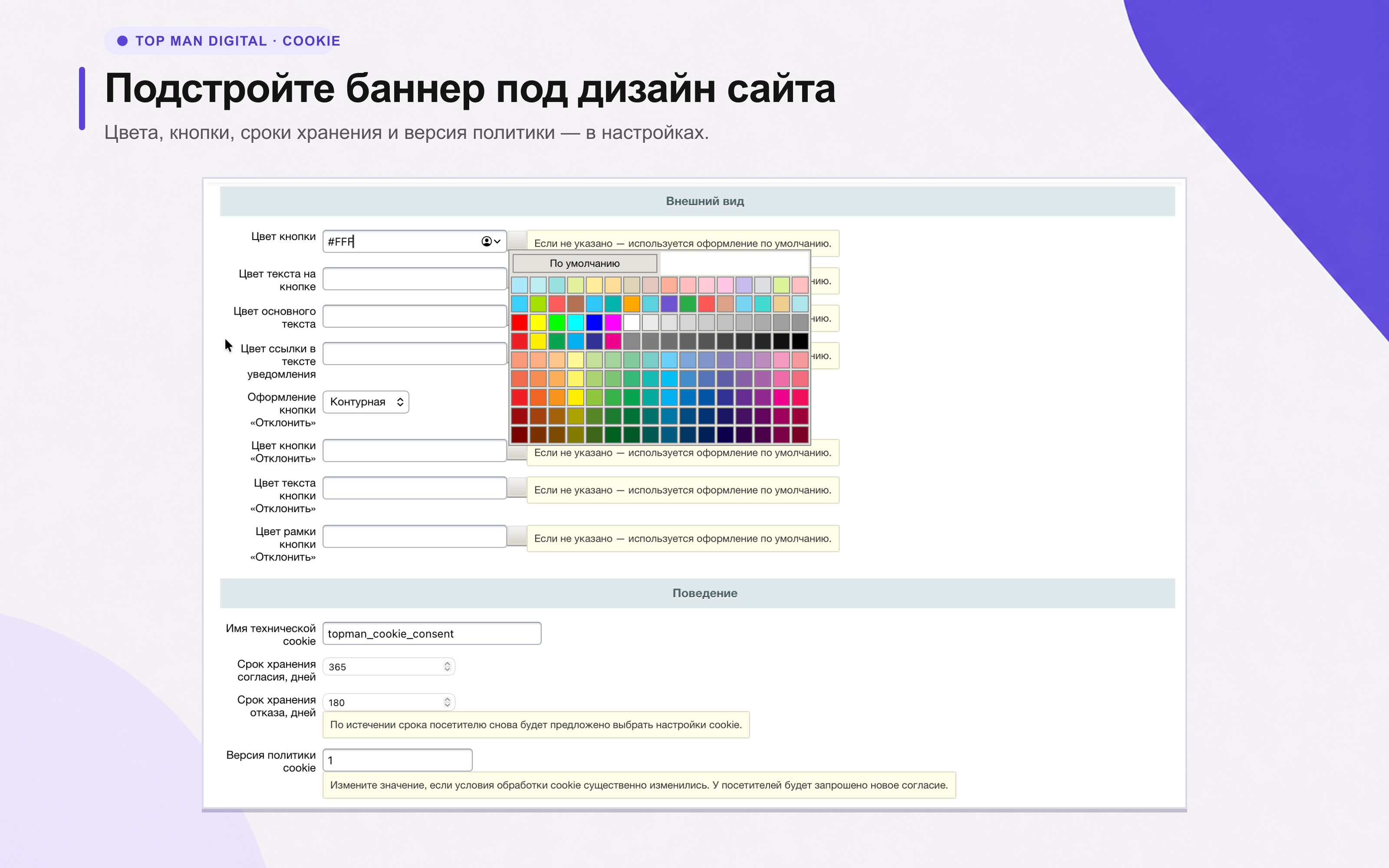
Task: Click hint next to Цвет рамки кнопки «Отклонить»
Action: click(682, 539)
